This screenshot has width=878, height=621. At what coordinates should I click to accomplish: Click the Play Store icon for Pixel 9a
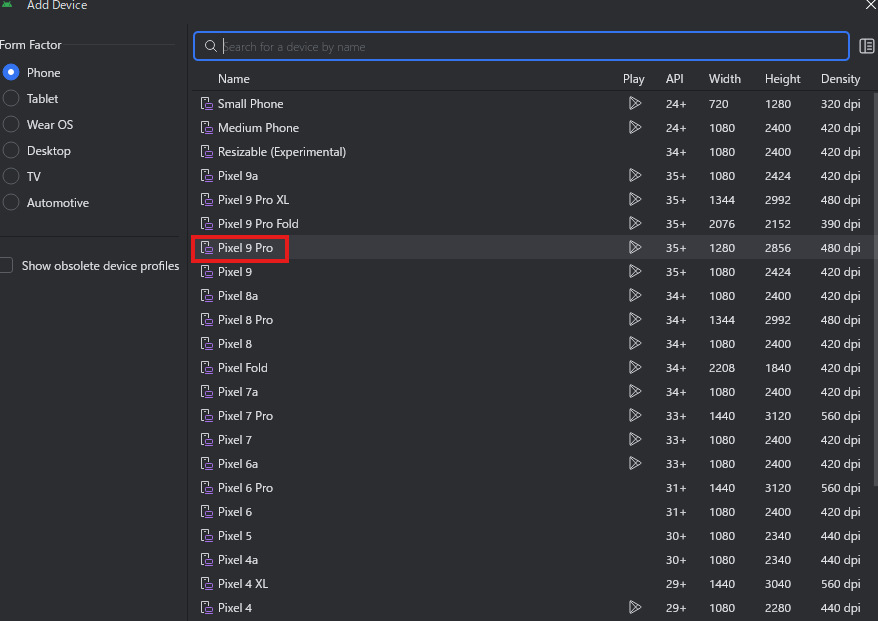click(634, 176)
